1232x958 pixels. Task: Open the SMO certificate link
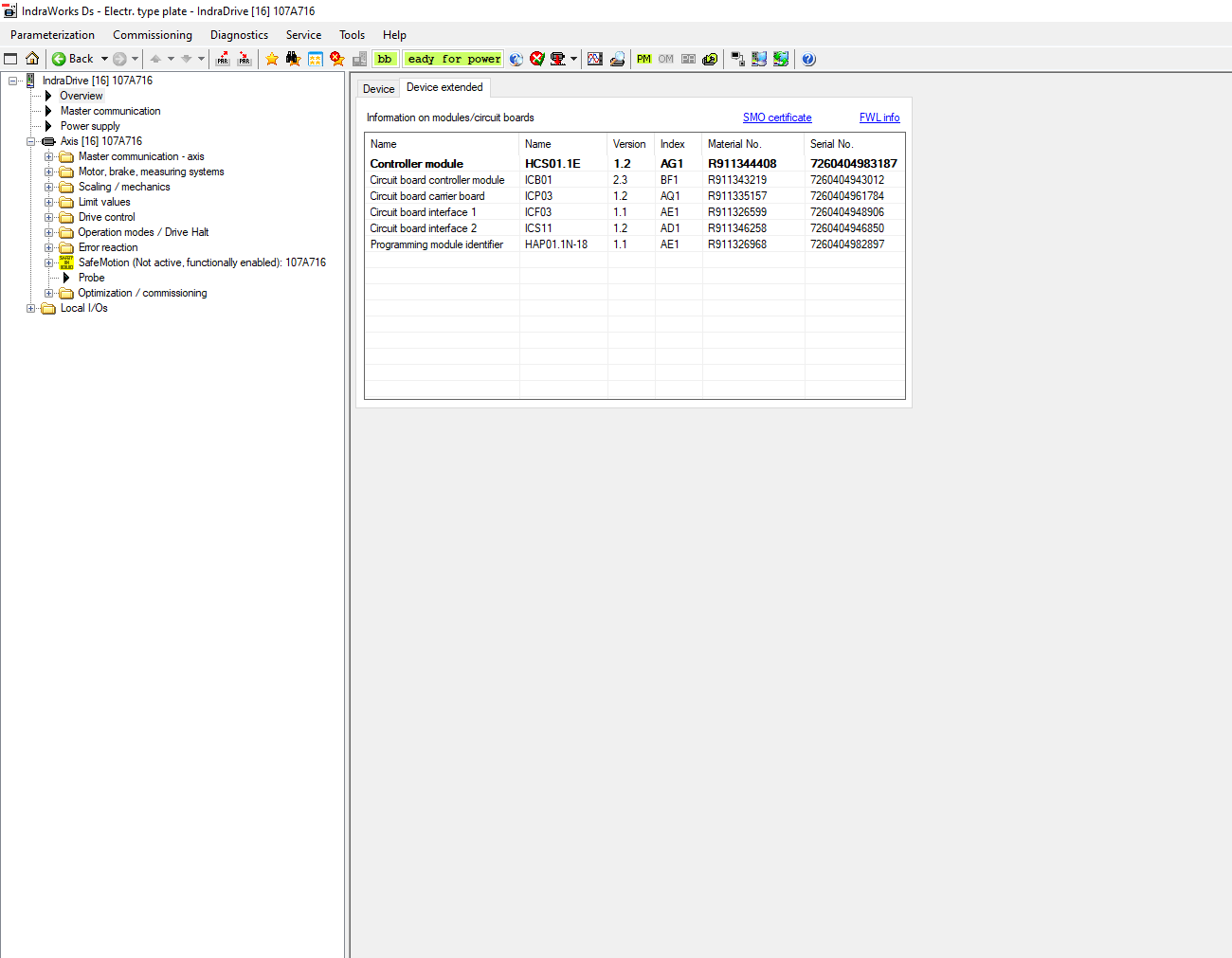[776, 117]
